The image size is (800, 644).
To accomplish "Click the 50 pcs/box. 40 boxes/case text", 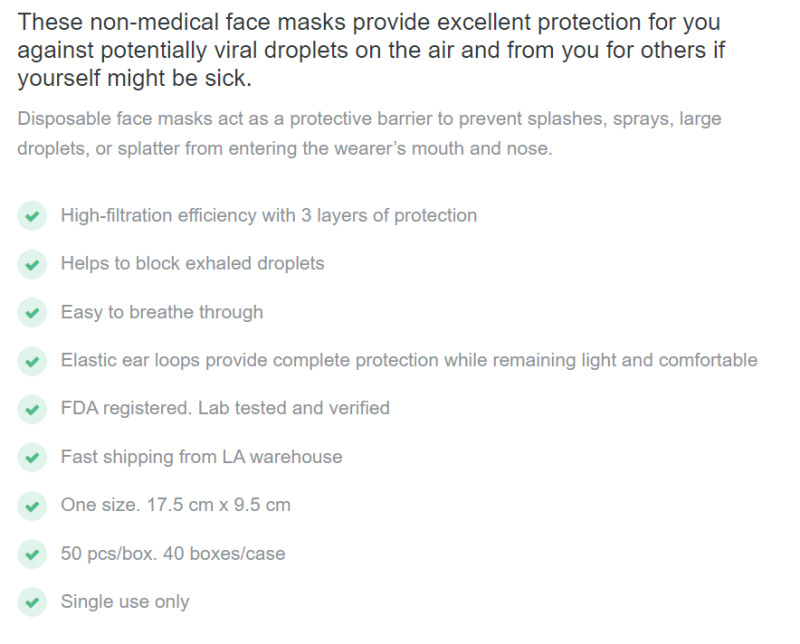I will [x=173, y=553].
